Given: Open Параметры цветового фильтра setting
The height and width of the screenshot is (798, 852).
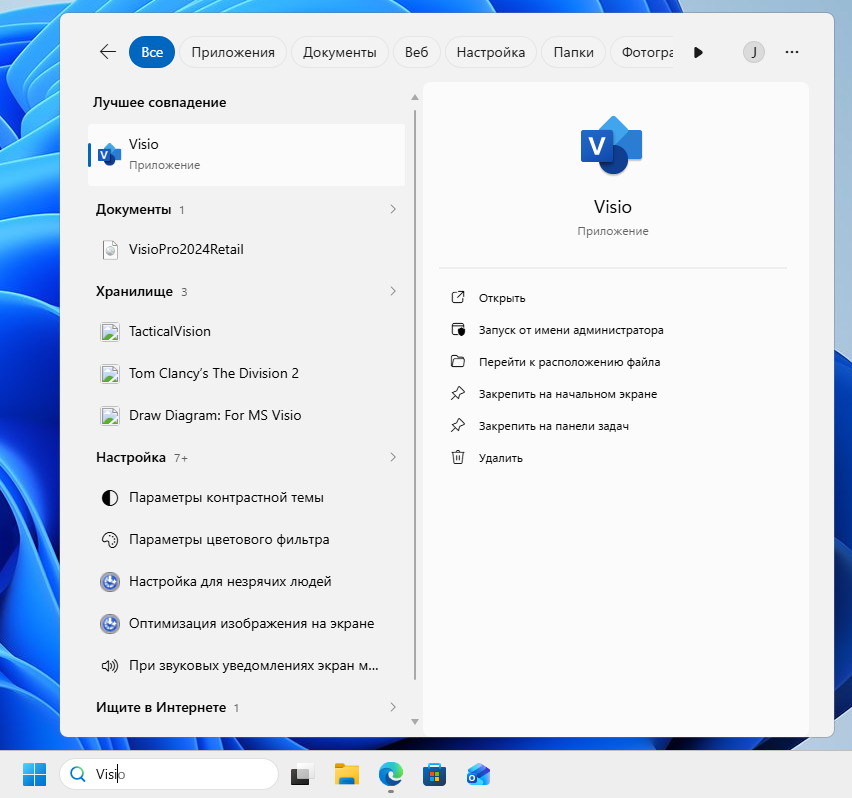Looking at the screenshot, I should point(247,539).
